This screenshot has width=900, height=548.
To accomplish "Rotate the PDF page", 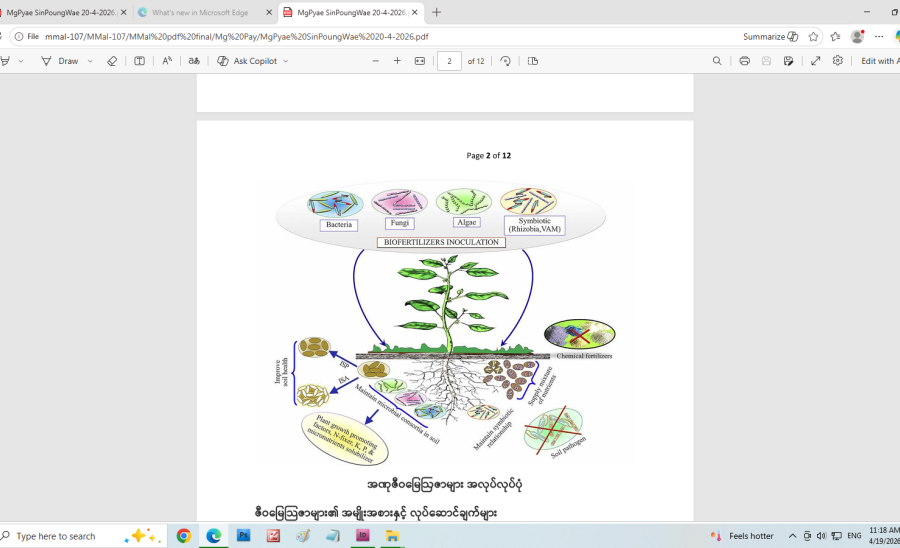I will tap(505, 61).
